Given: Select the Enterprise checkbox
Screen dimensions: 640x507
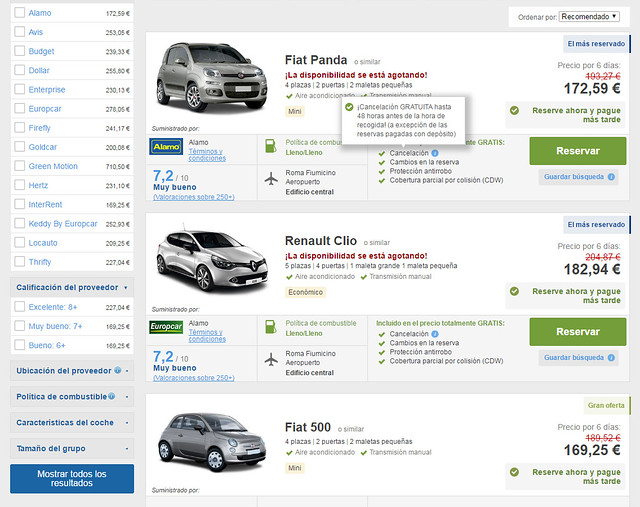Looking at the screenshot, I should [20, 89].
